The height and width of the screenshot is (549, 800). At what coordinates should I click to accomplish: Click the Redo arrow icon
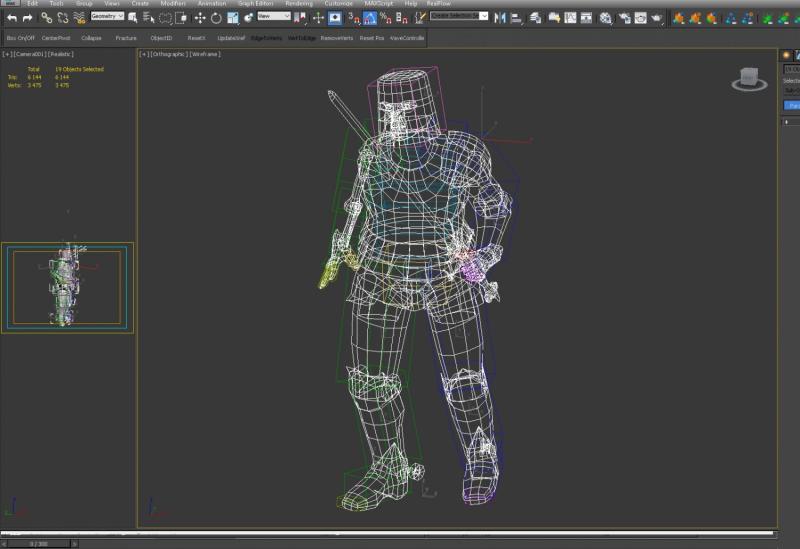[28, 18]
